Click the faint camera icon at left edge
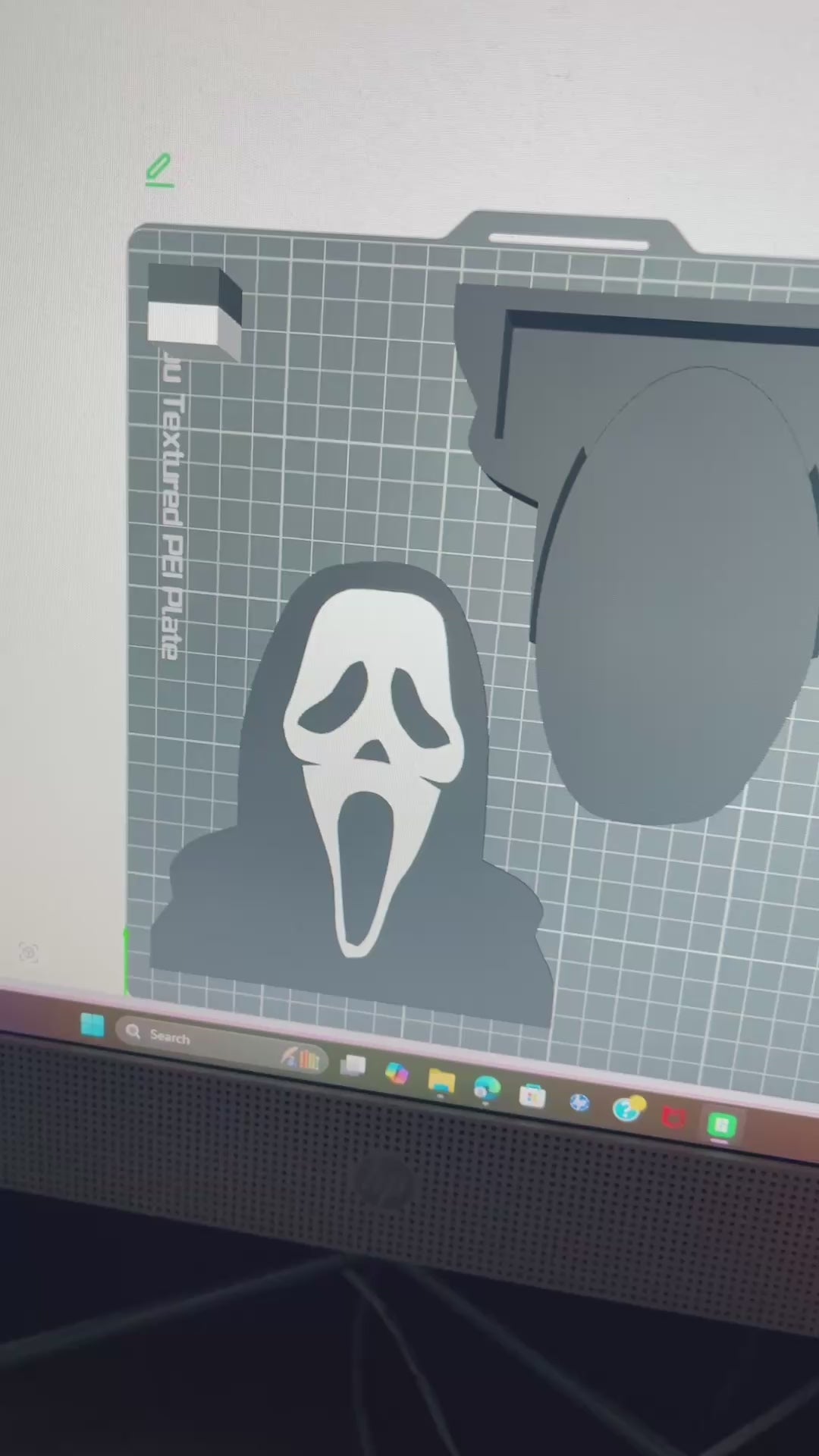 click(28, 952)
